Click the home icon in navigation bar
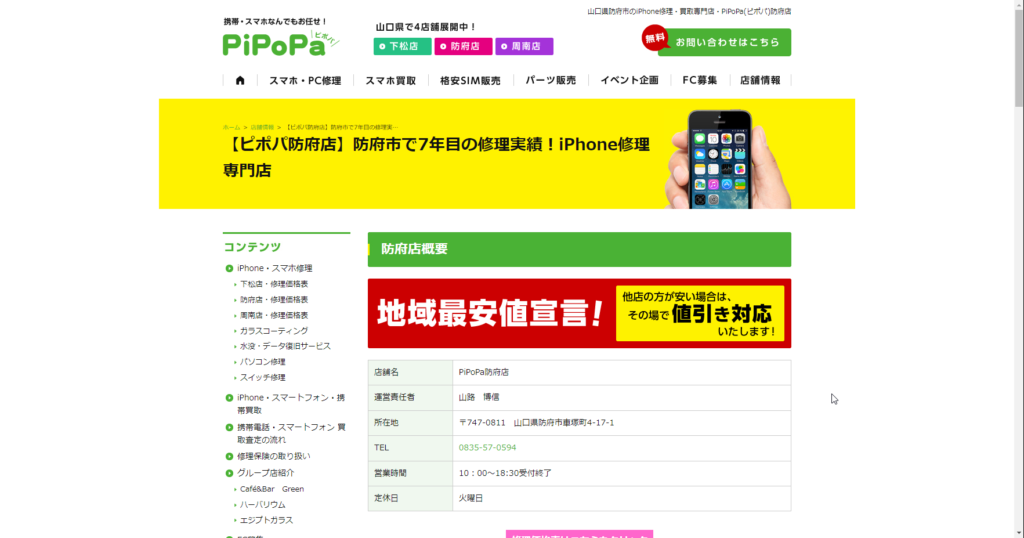This screenshot has width=1024, height=538. (x=240, y=80)
